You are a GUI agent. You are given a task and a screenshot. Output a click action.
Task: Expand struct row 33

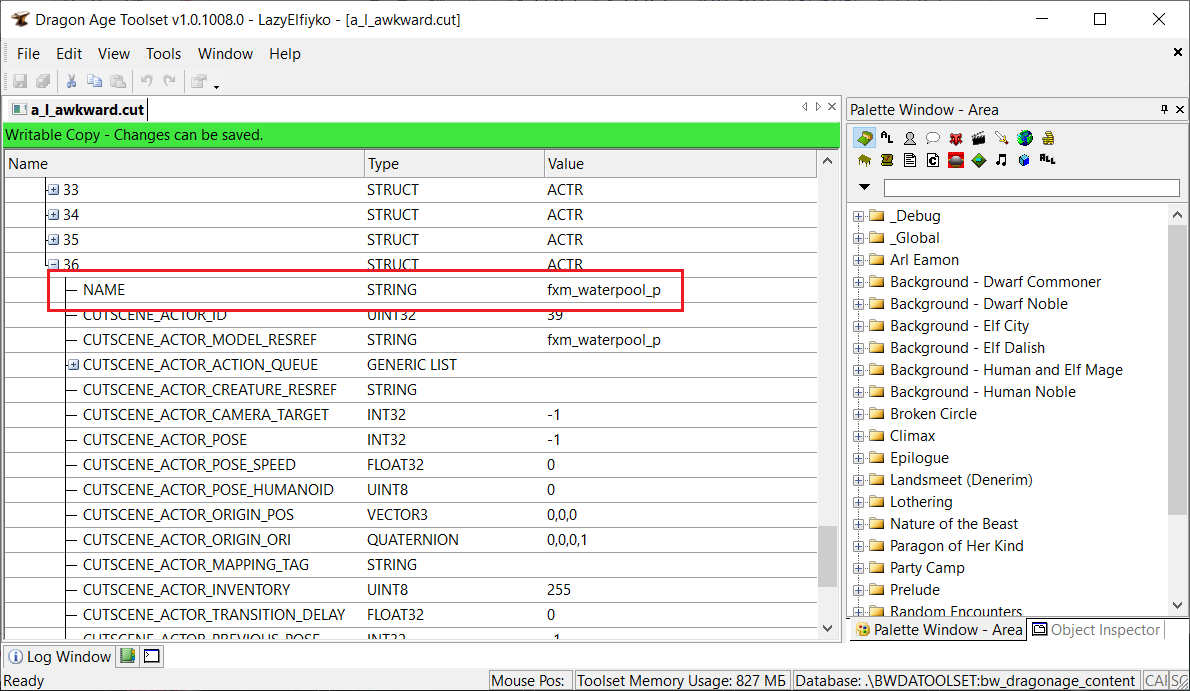[x=53, y=190]
